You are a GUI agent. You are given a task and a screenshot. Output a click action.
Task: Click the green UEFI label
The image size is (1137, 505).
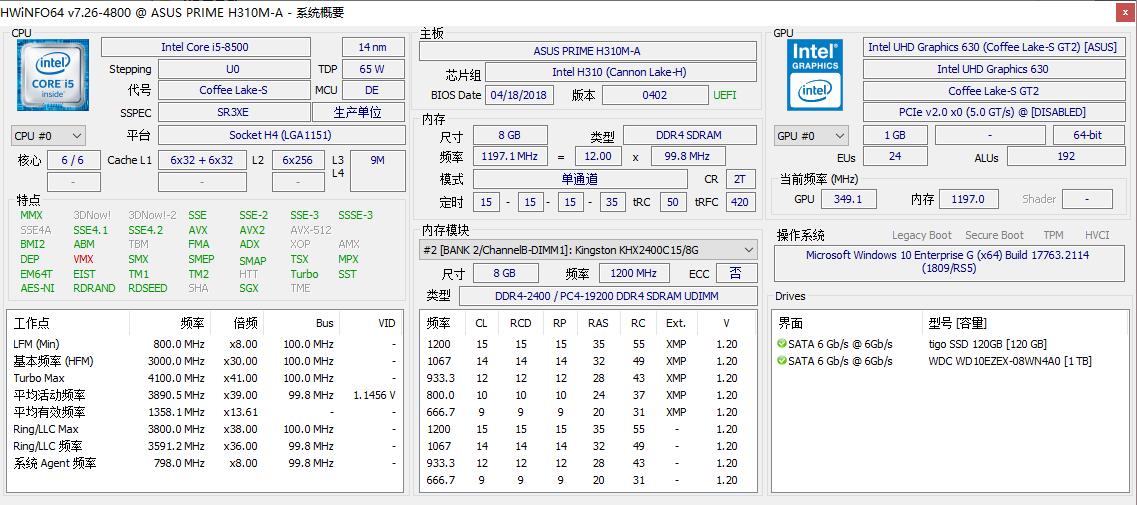click(x=725, y=95)
